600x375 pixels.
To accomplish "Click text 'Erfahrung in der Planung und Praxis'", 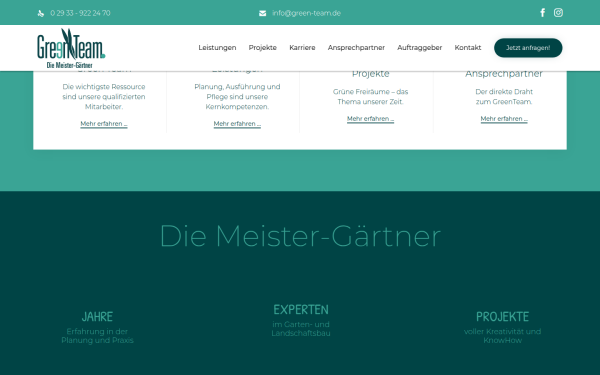I will pyautogui.click(x=97, y=336).
